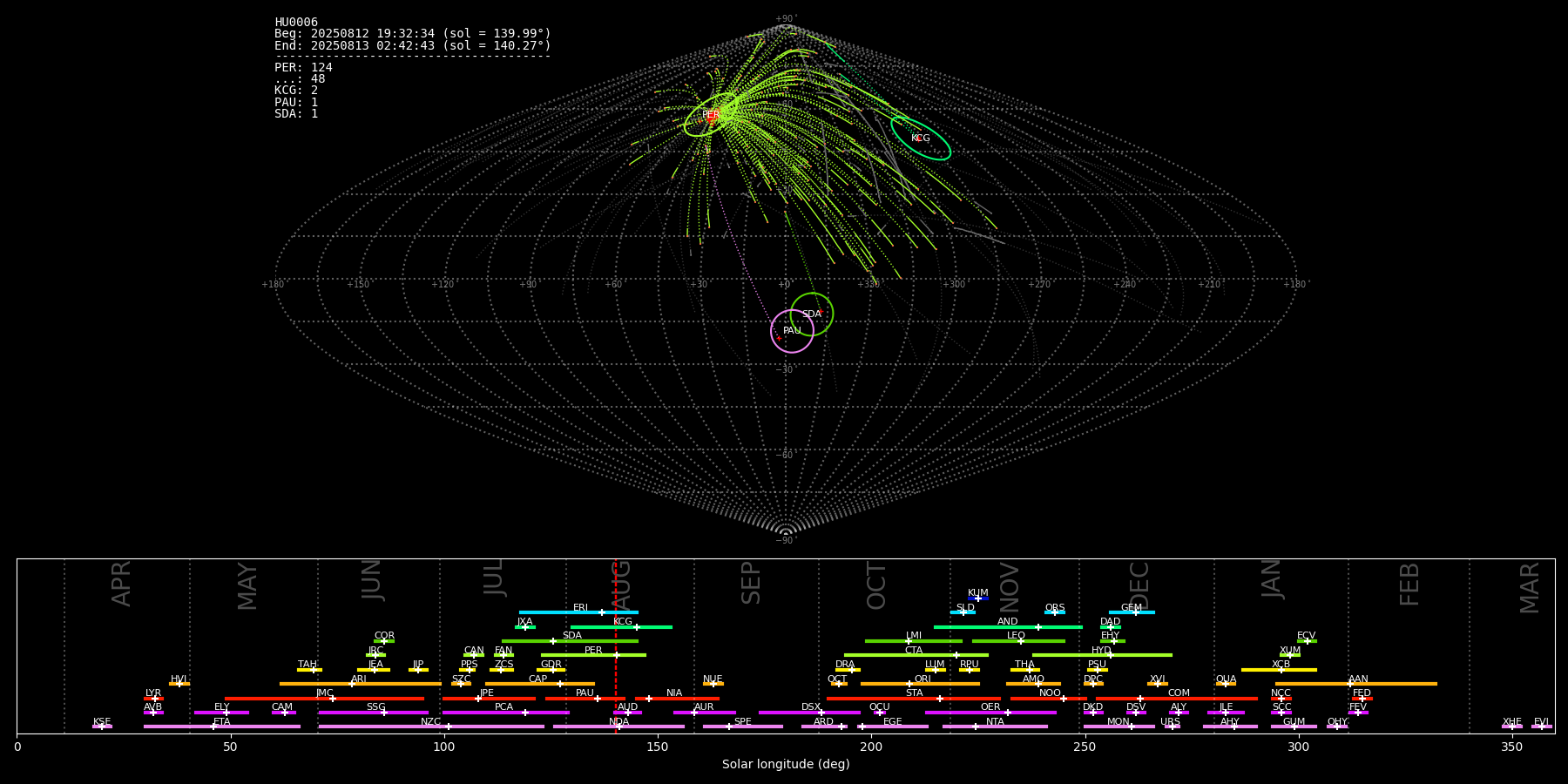Click the 150 tick on solar longitude axis
The width and height of the screenshot is (1568, 784).
[x=658, y=747]
